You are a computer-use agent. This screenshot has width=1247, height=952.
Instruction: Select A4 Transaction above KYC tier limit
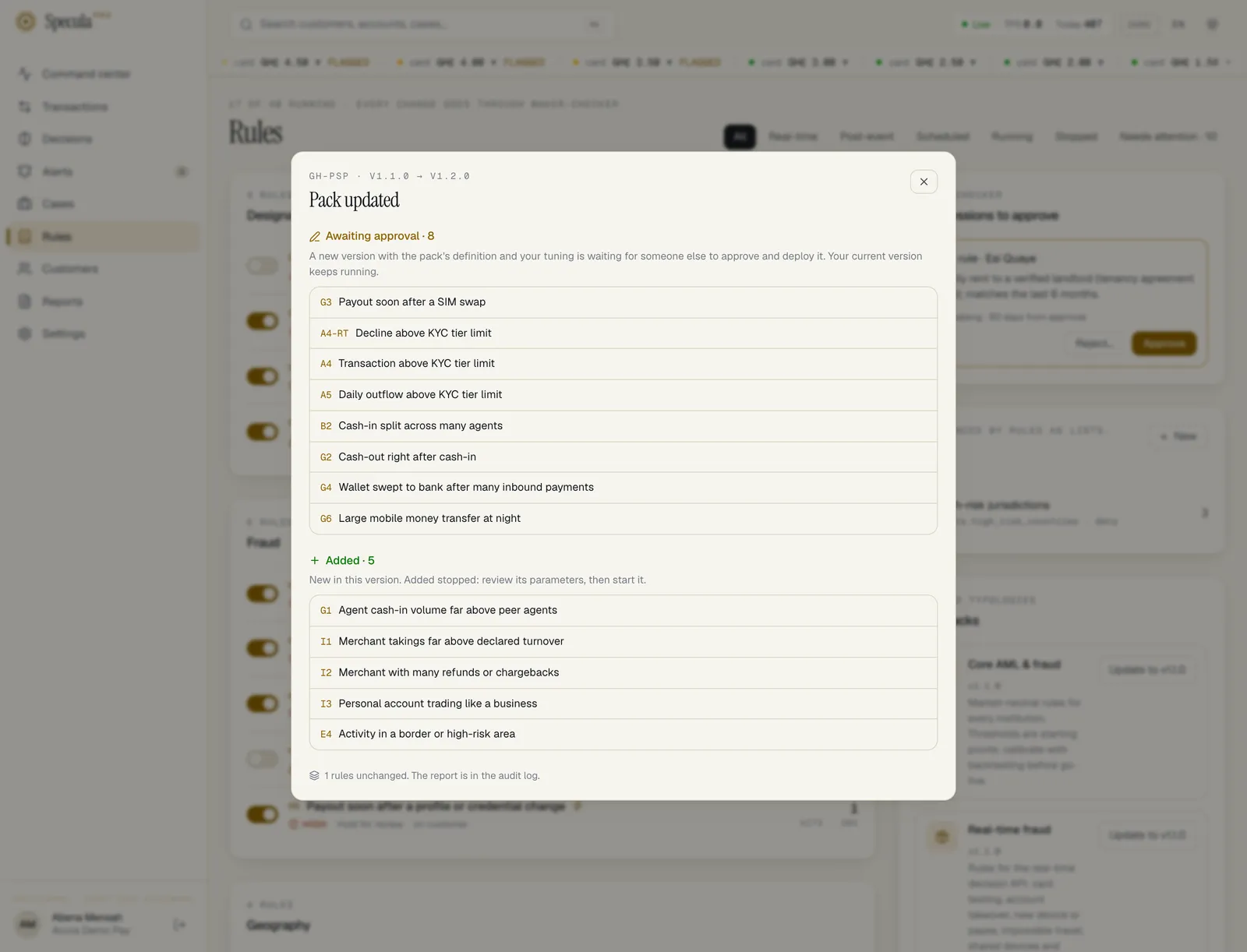tap(623, 364)
